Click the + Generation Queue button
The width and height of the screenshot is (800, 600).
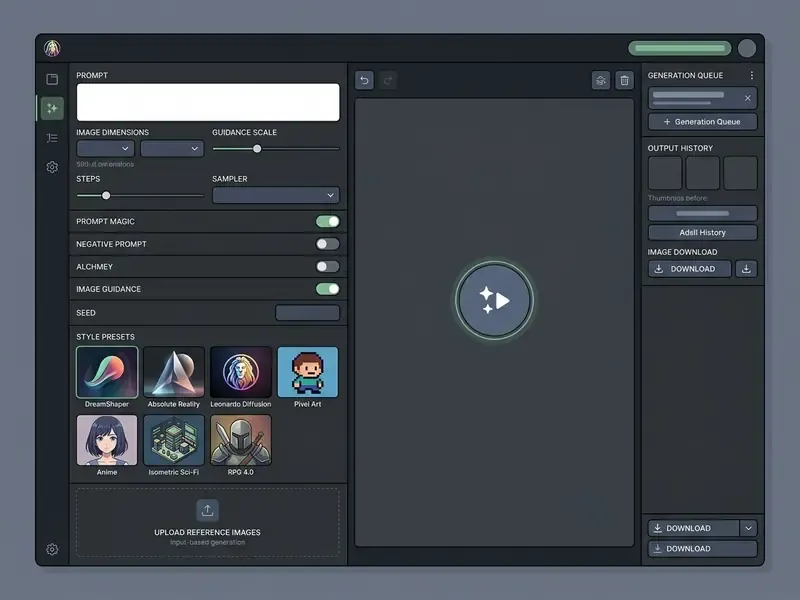703,122
